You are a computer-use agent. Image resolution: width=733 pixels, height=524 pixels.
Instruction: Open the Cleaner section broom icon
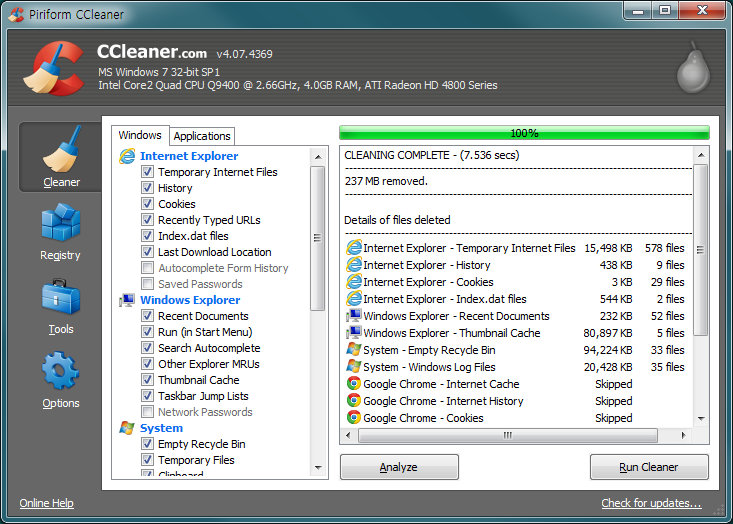(61, 150)
